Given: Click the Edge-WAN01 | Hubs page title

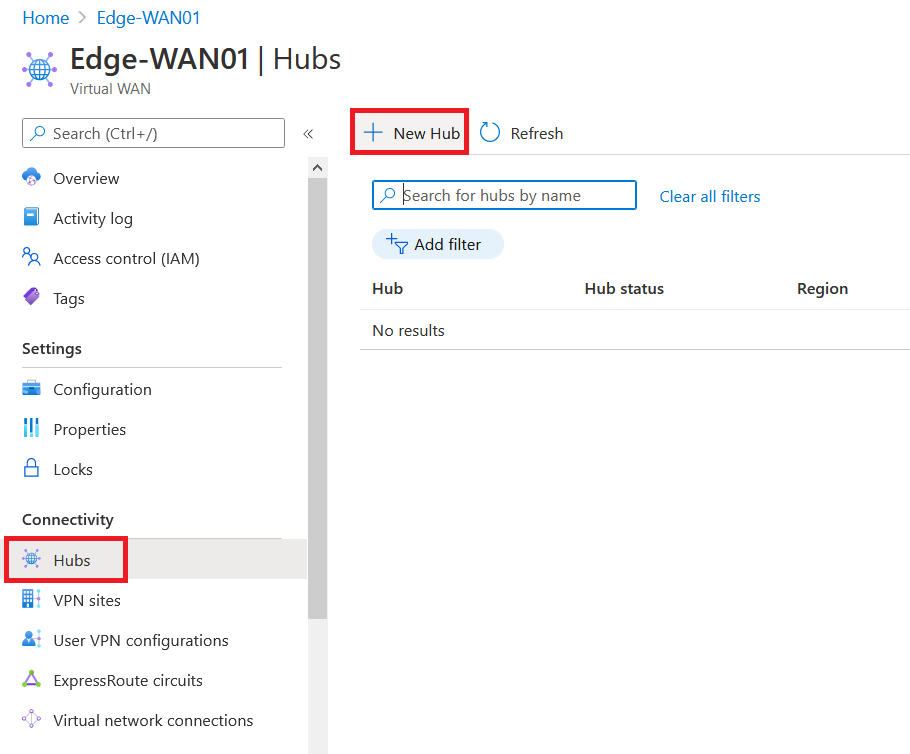Looking at the screenshot, I should 205,59.
